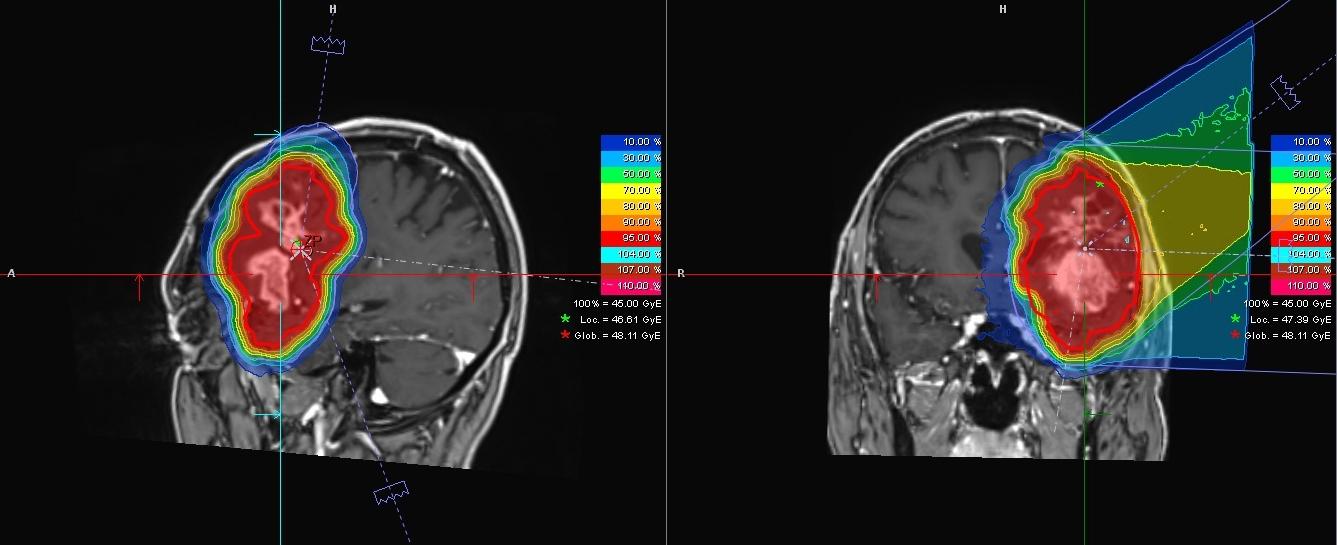Select the 140.00 % magenta swatch in left legend
Screen dimensions: 1337x545
pos(631,286)
